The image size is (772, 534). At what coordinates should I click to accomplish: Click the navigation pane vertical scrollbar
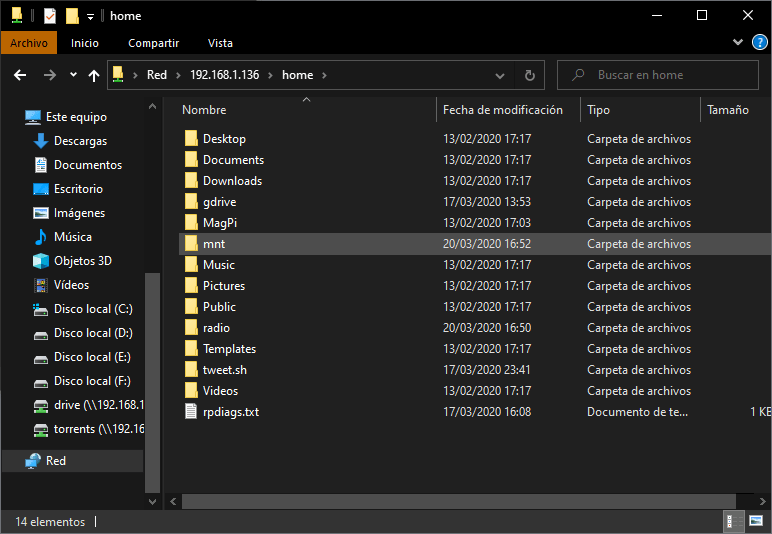(153, 383)
